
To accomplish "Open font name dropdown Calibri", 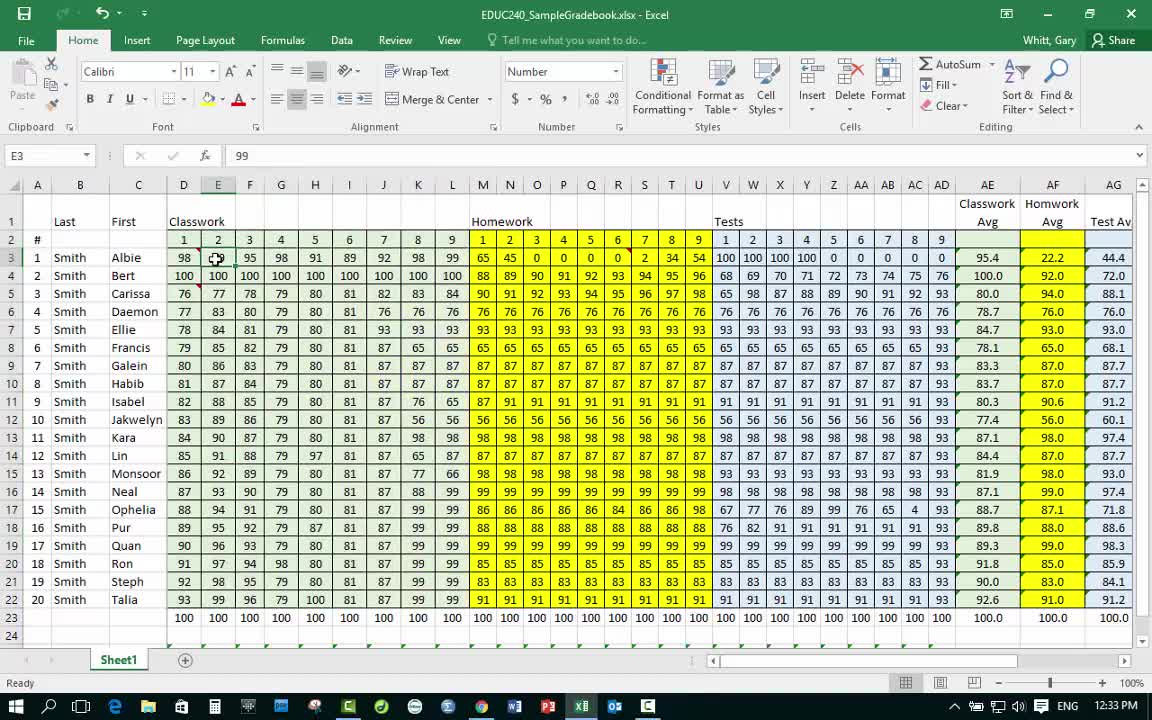I will tap(174, 71).
